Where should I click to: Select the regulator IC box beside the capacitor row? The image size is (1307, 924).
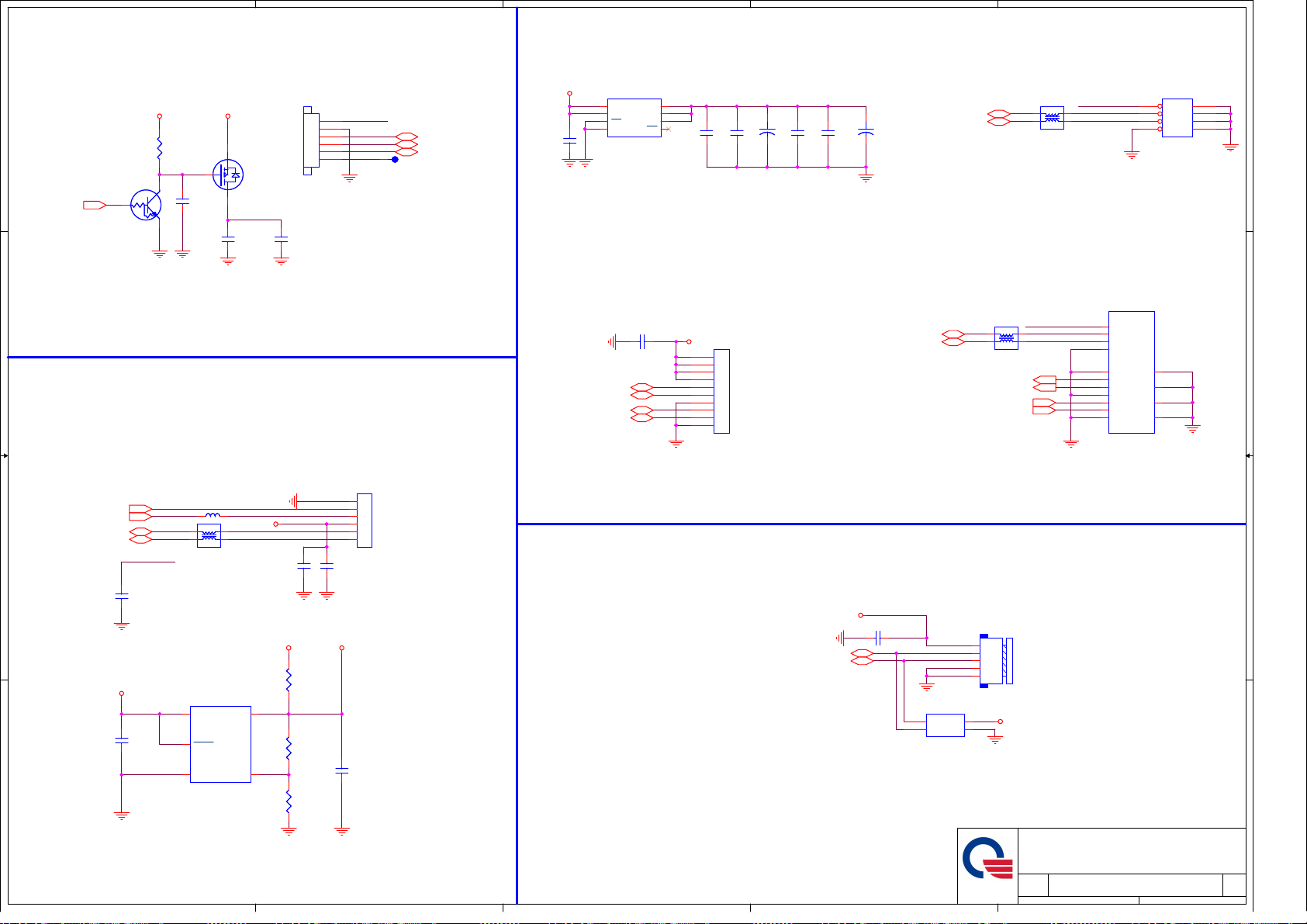(x=634, y=118)
